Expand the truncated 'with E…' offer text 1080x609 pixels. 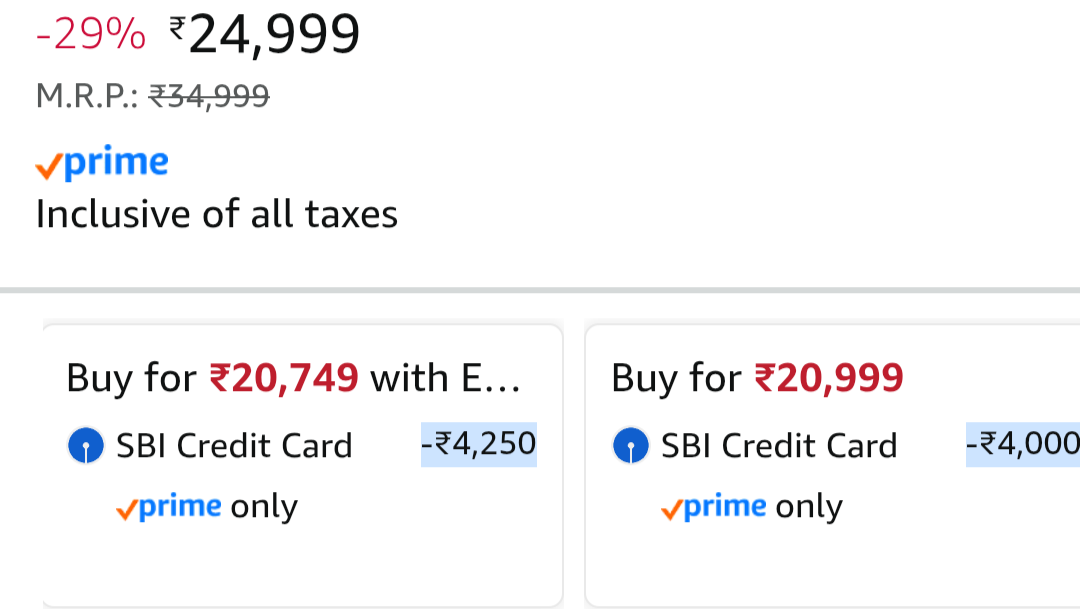click(x=445, y=378)
